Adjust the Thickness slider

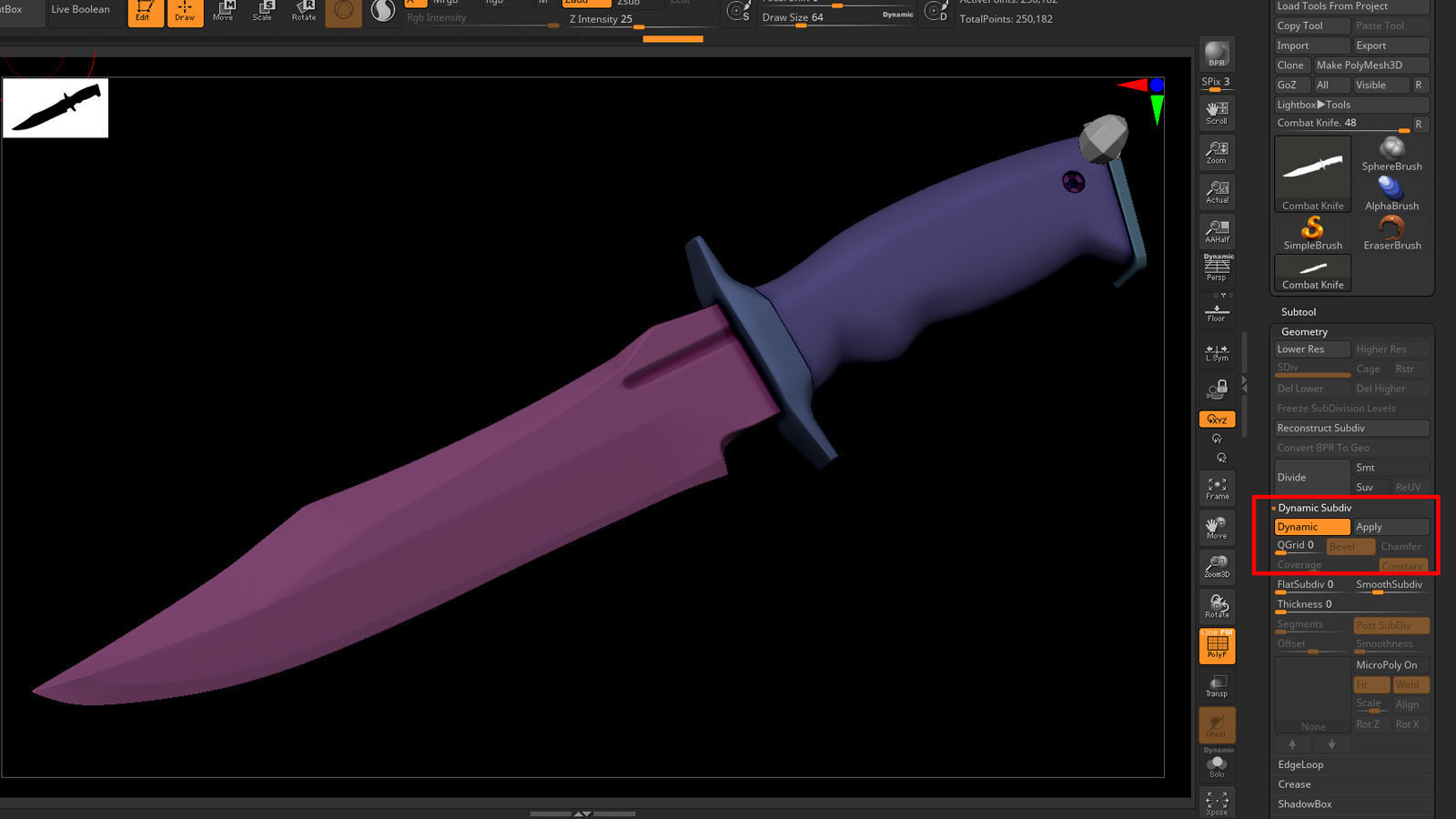point(1351,605)
